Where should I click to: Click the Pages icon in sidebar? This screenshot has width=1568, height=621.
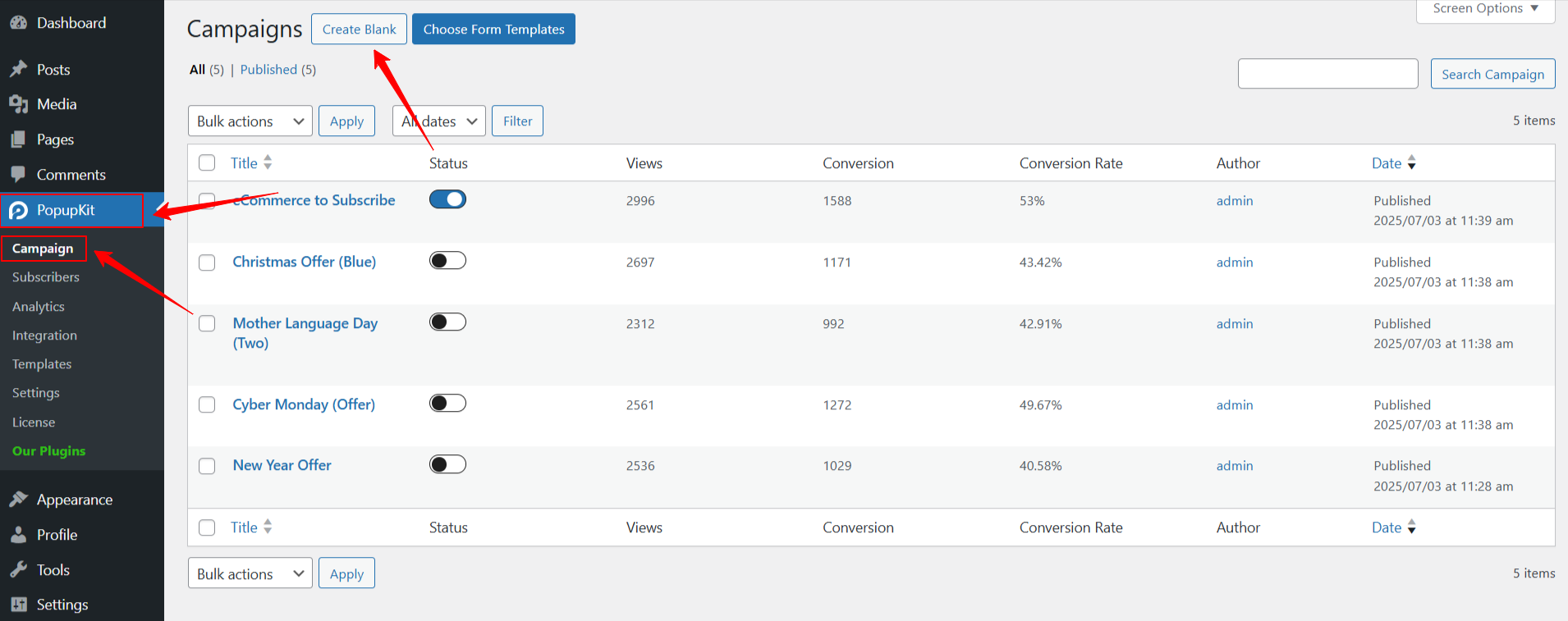point(18,139)
